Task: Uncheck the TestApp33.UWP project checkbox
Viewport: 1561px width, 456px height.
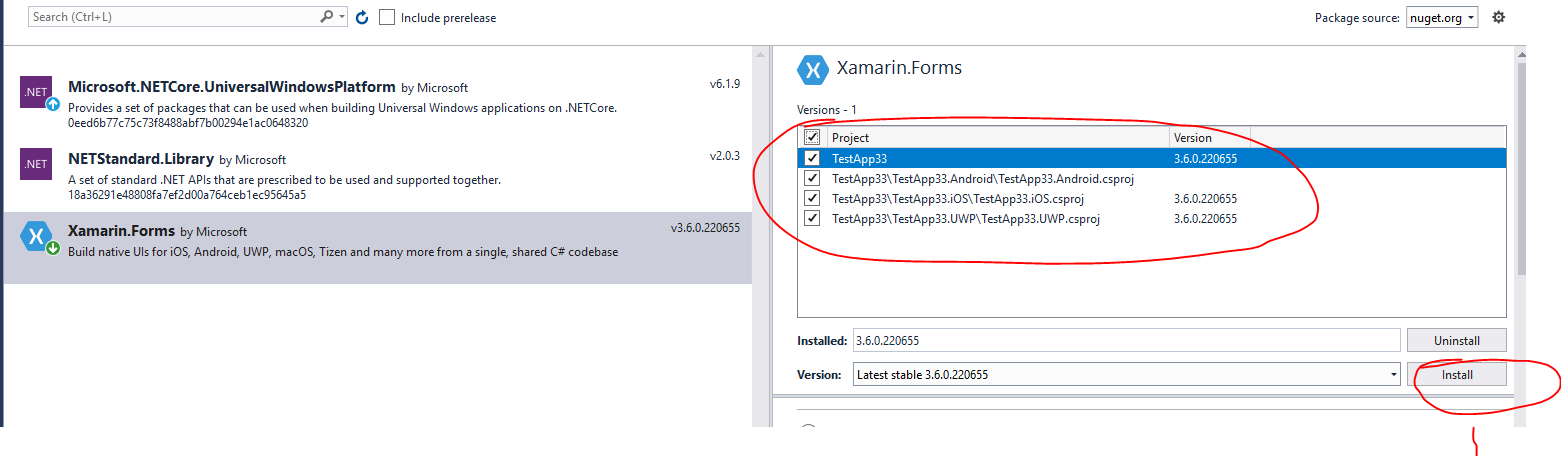Action: 812,218
